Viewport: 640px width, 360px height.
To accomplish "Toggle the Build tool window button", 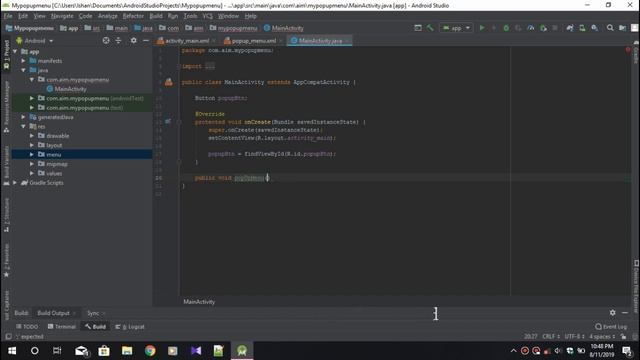I will tap(95, 327).
